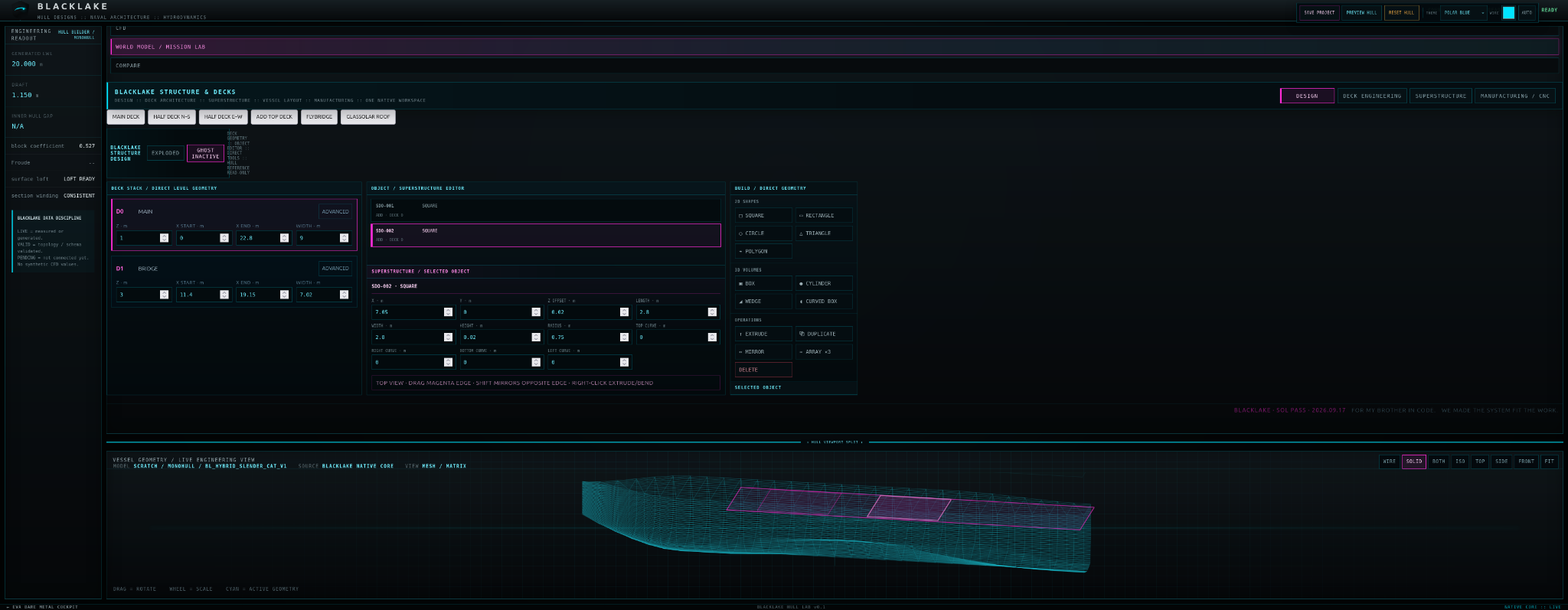
Task: Click the Blacklake logo icon
Action: tap(21, 8)
